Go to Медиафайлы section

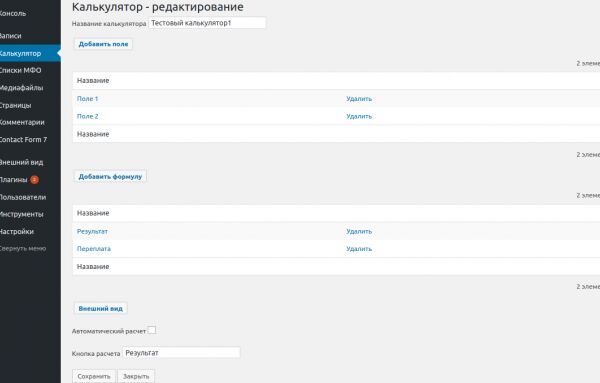click(x=21, y=88)
